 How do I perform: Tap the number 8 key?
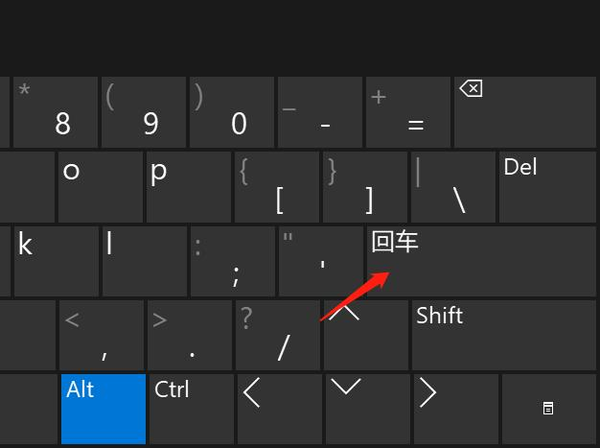pos(56,112)
